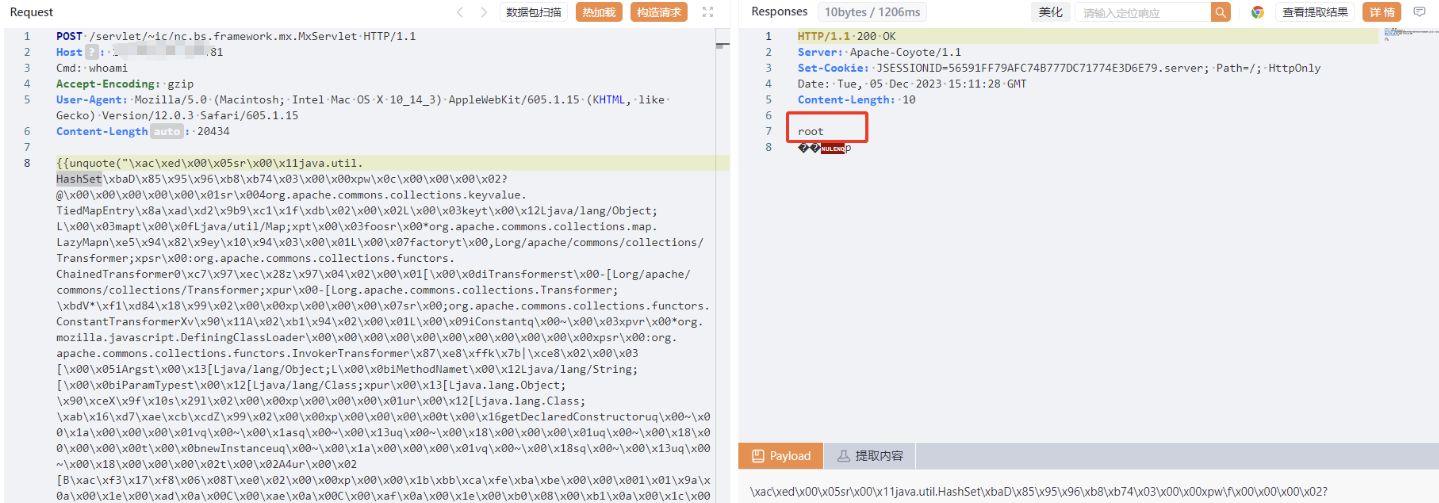This screenshot has width=1439, height=503.
Task: Go to the previous request arrow
Action: (x=459, y=12)
